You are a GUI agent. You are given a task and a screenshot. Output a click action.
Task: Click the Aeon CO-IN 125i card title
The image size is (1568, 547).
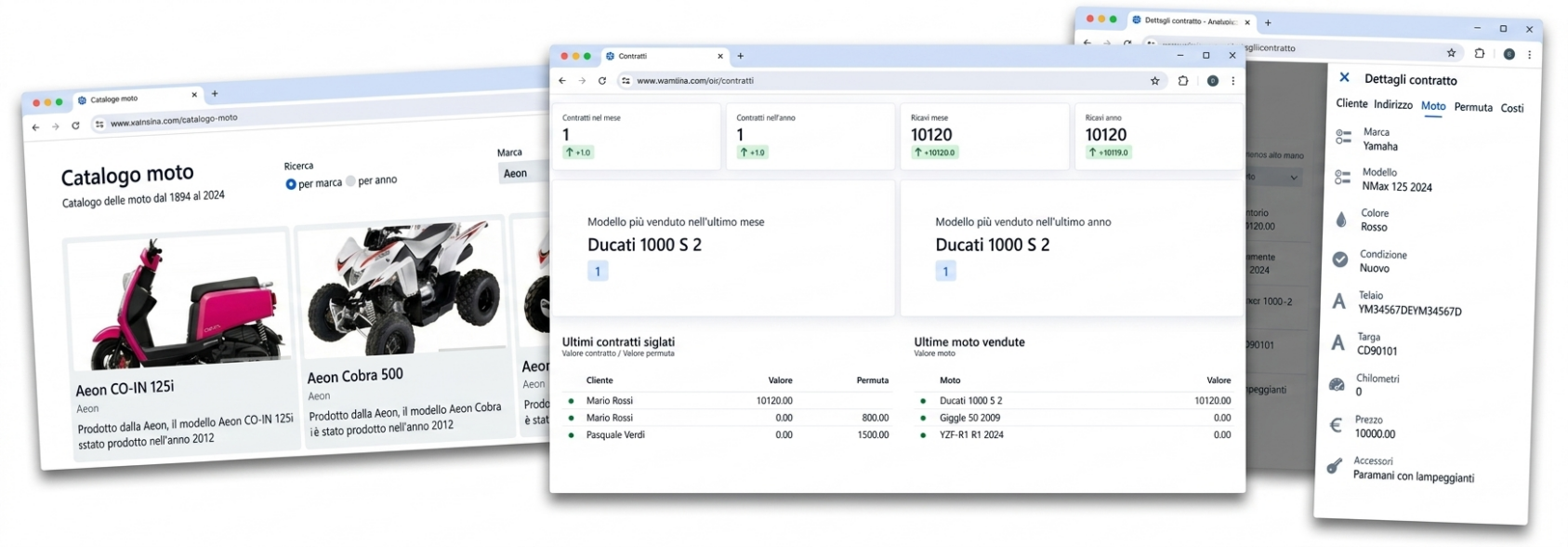tap(125, 388)
